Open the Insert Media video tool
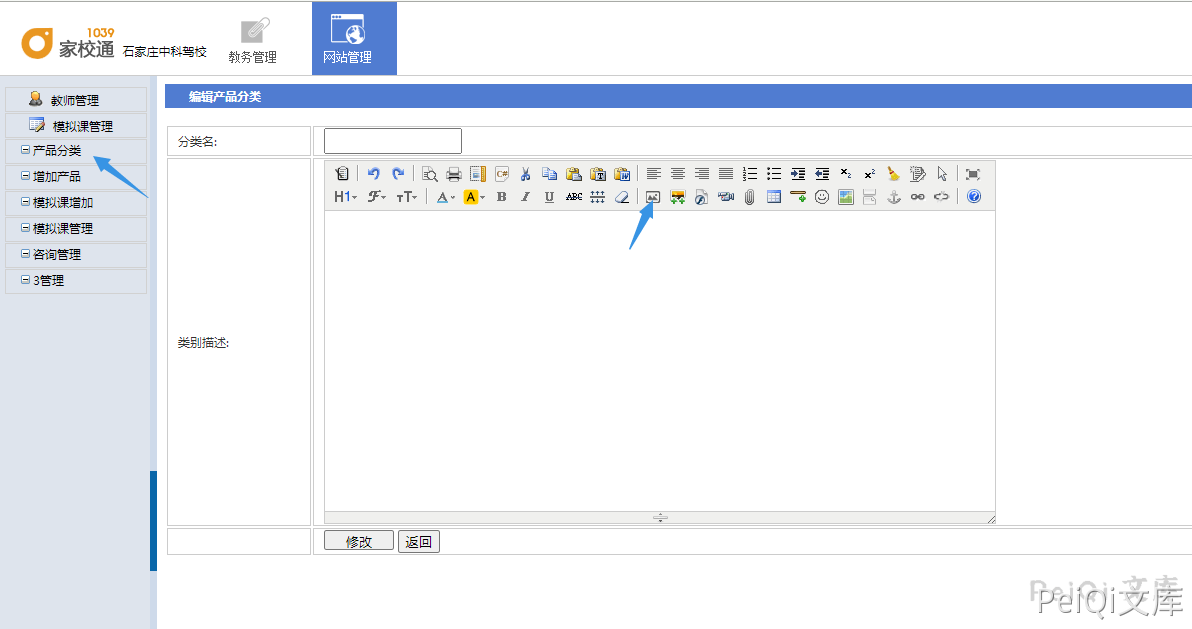Image resolution: width=1192 pixels, height=629 pixels. 726,197
